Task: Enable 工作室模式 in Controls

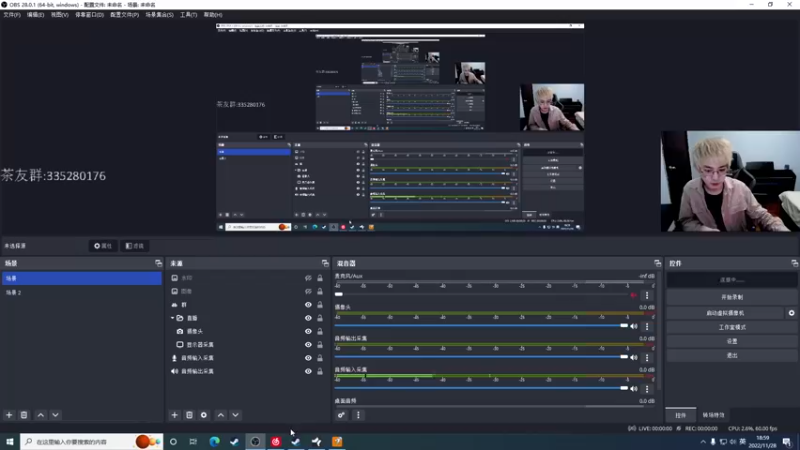Action: pyautogui.click(x=732, y=327)
